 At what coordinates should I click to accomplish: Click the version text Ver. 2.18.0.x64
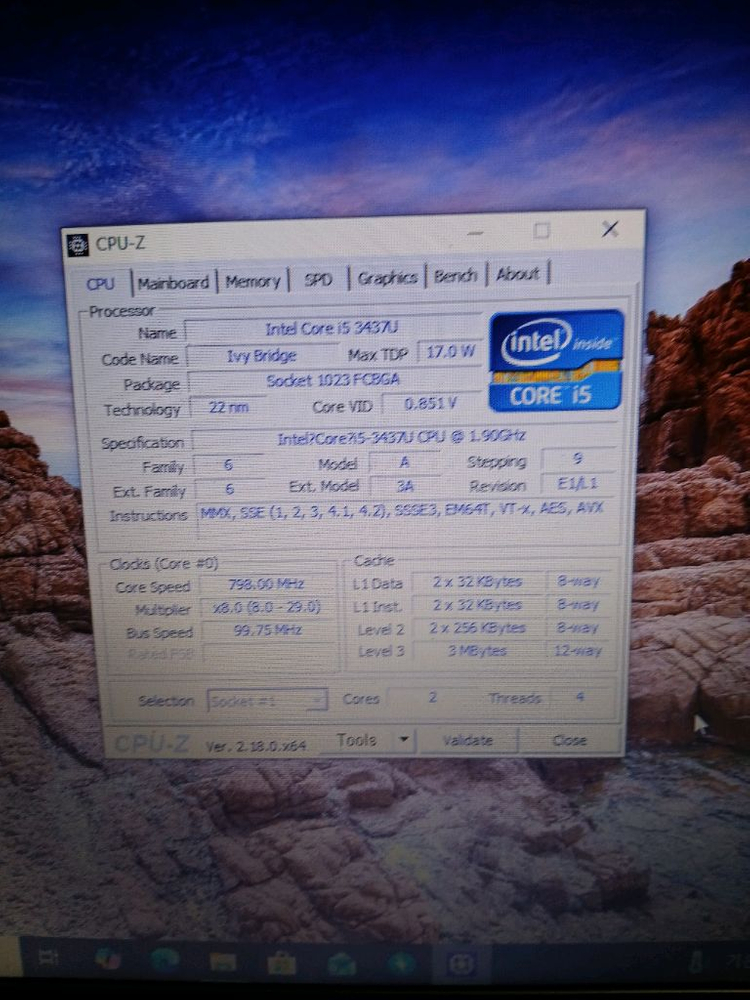tap(255, 745)
